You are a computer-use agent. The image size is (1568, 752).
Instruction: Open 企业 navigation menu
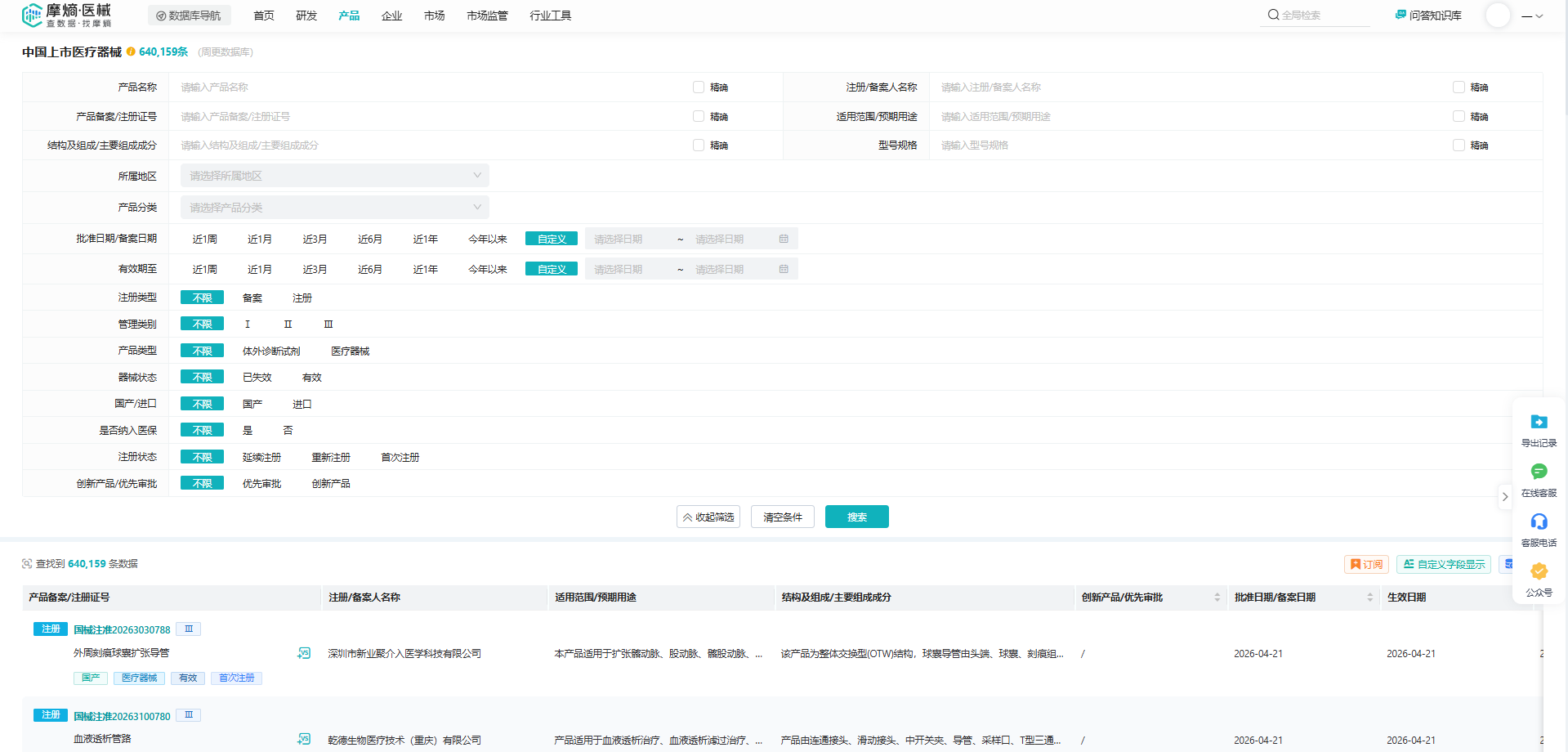(x=392, y=16)
